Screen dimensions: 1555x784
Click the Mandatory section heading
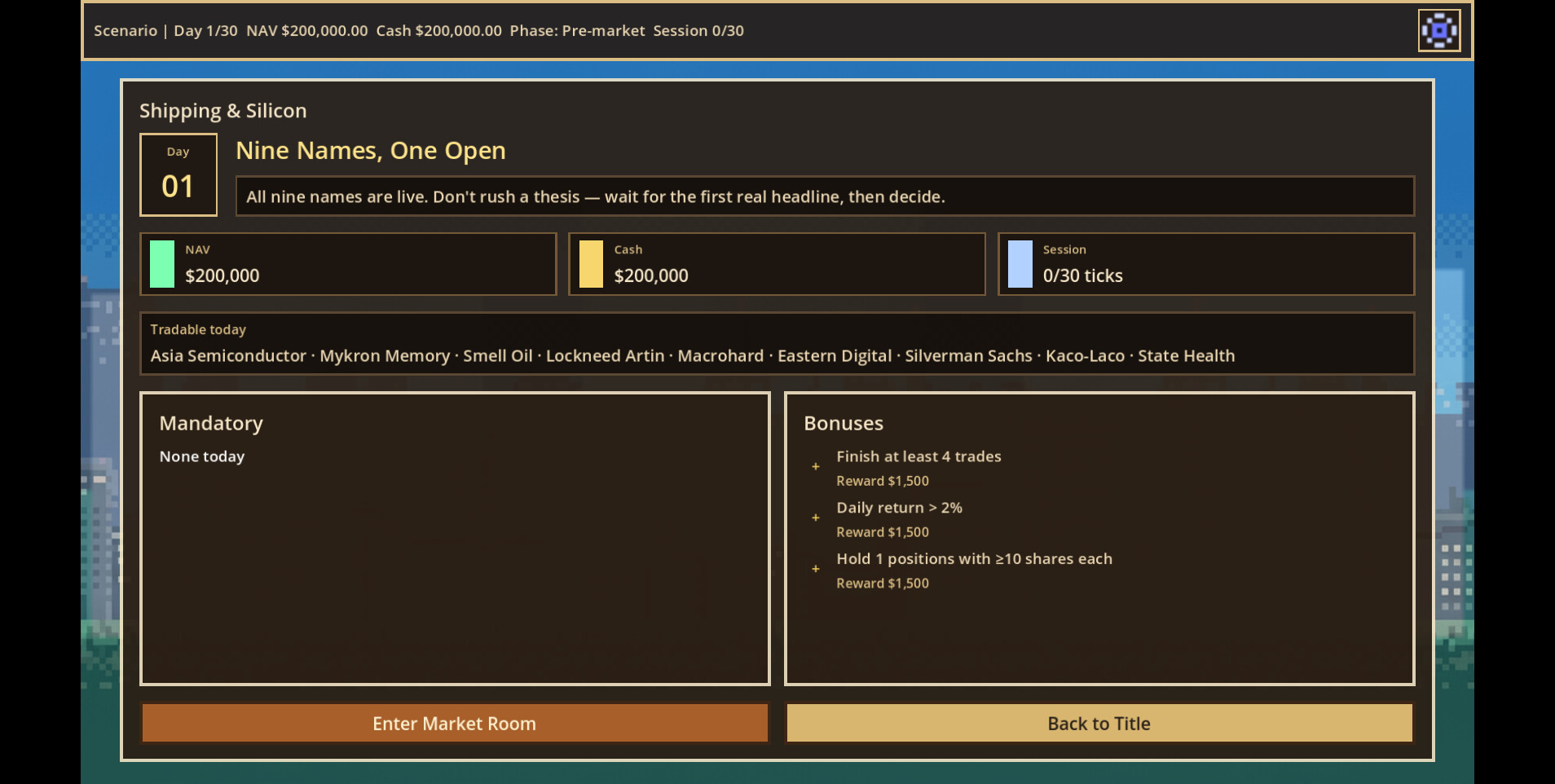pyautogui.click(x=211, y=424)
